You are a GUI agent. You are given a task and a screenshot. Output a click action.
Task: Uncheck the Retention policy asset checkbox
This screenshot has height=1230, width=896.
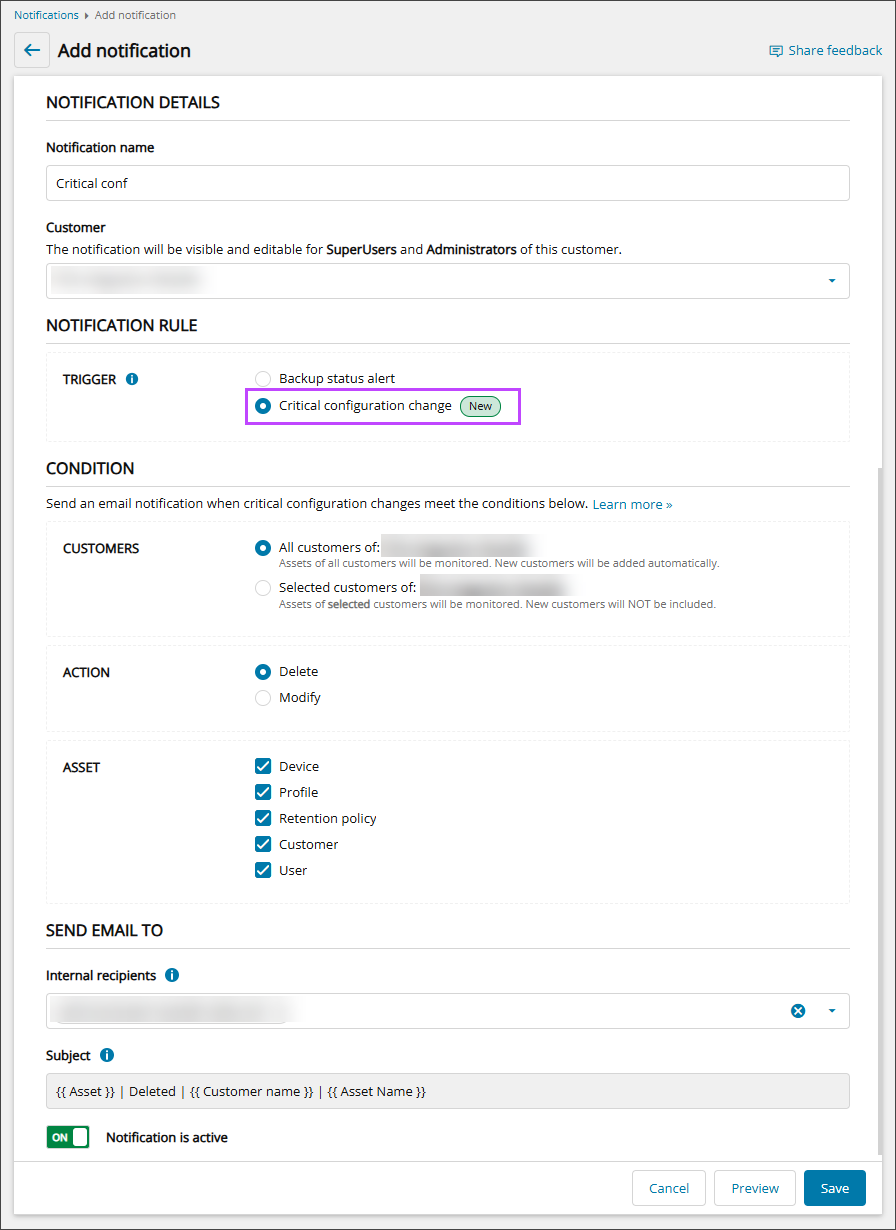263,818
